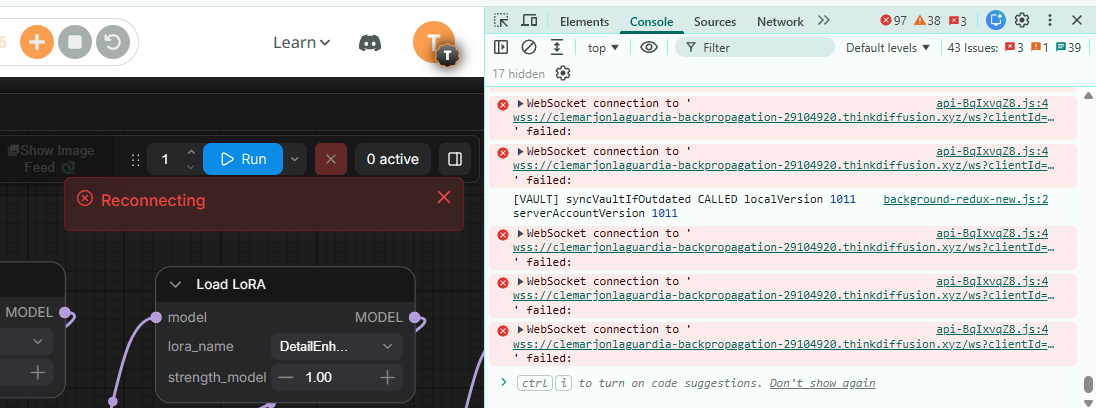Click the 43 Issues summary link
1096x408 pixels.
click(x=1015, y=48)
